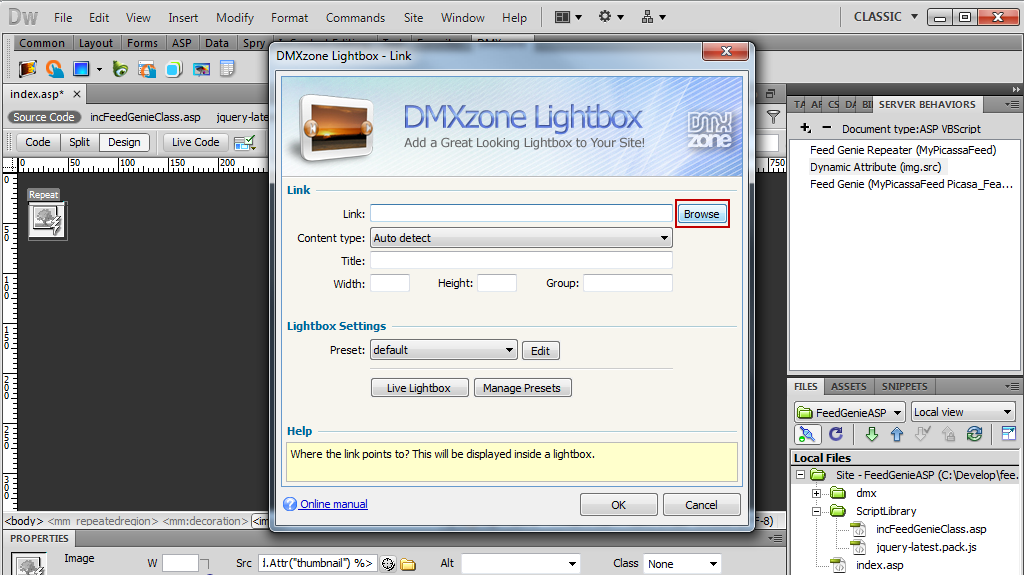
Task: Collapse the ScriptLibrary folder
Action: [816, 511]
